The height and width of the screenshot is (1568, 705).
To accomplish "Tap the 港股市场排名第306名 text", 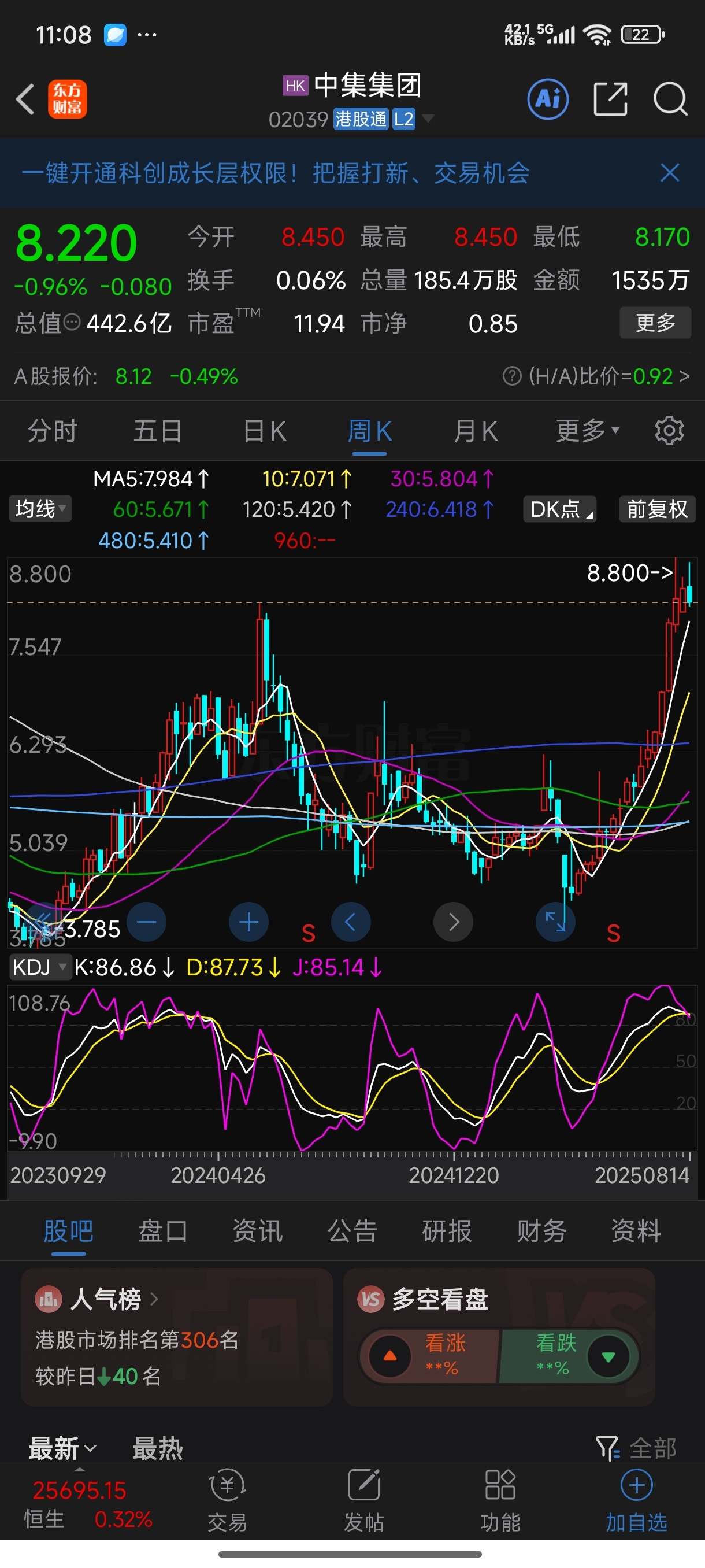I will 138,1340.
